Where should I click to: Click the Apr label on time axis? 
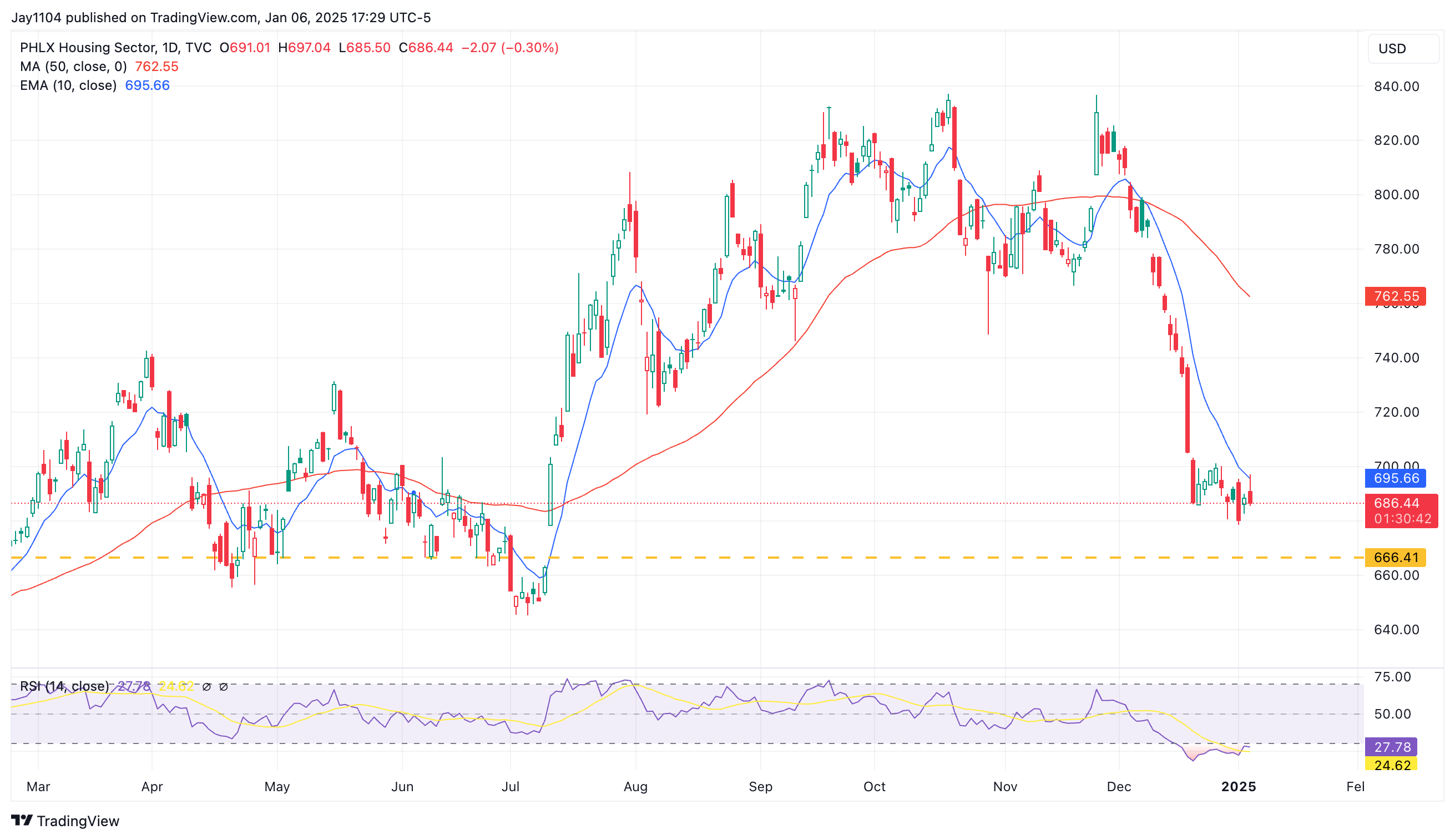pos(152,786)
